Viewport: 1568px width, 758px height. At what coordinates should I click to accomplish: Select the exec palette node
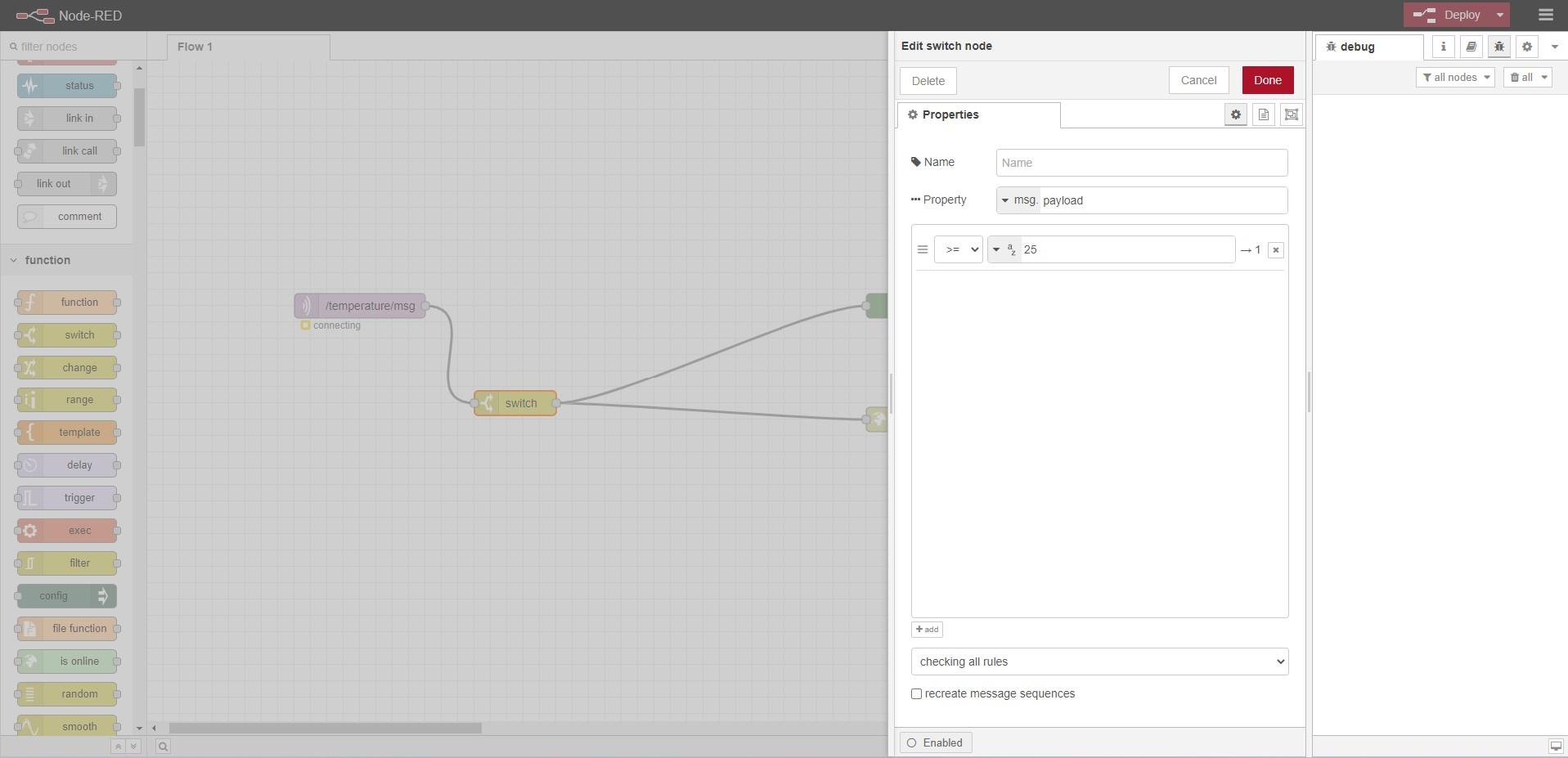click(x=67, y=531)
